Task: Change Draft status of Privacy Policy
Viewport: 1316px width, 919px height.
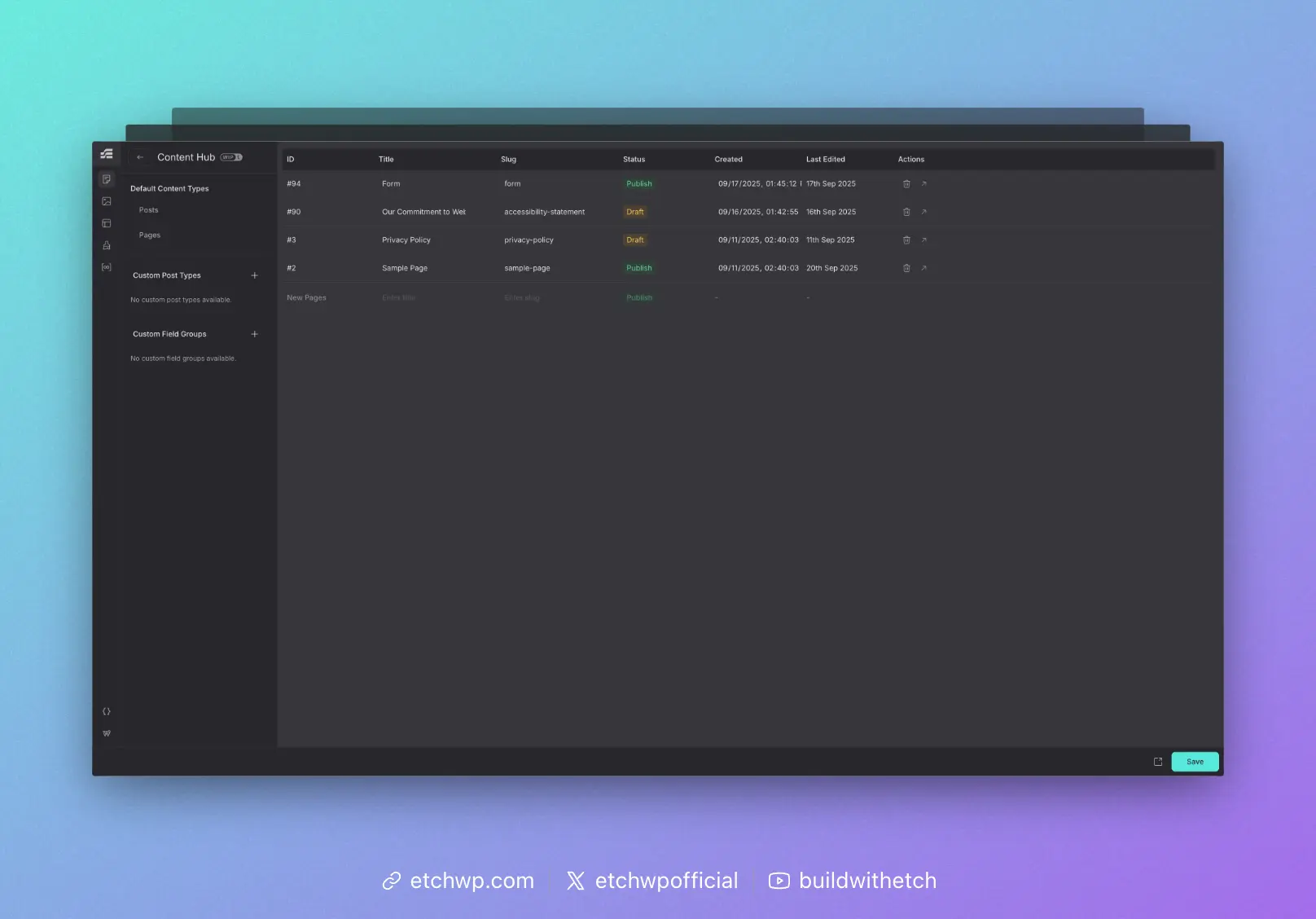Action: [x=635, y=240]
